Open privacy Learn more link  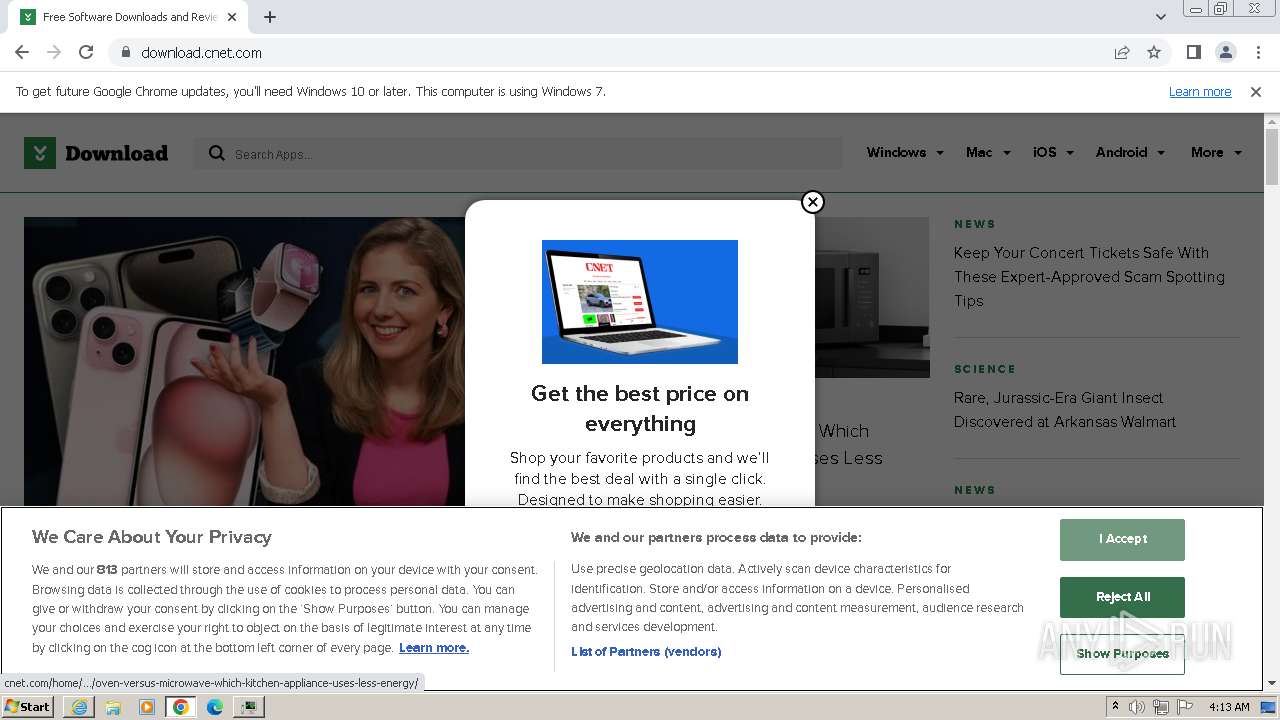point(434,648)
